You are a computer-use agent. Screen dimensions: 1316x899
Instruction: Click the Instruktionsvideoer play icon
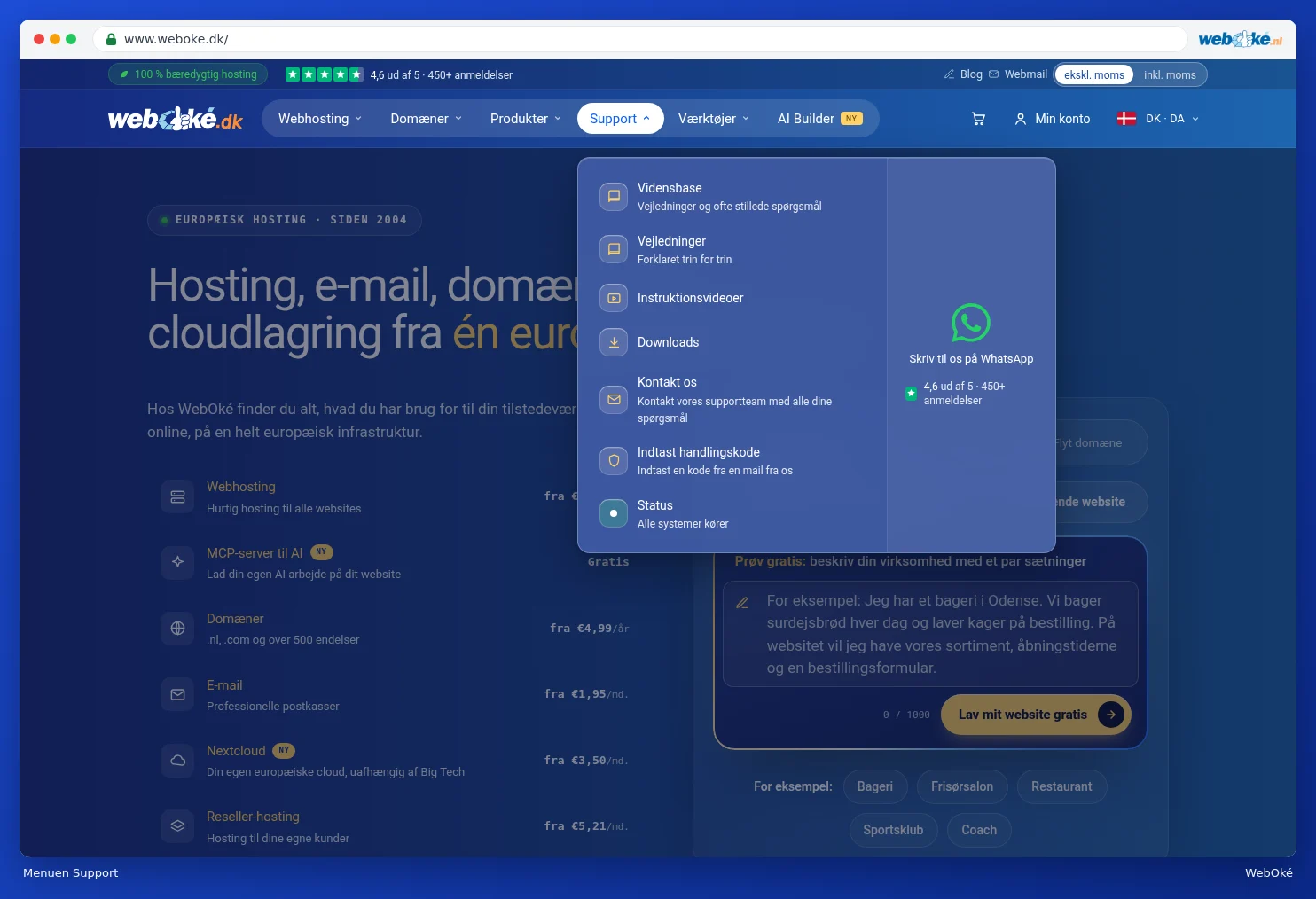point(614,299)
